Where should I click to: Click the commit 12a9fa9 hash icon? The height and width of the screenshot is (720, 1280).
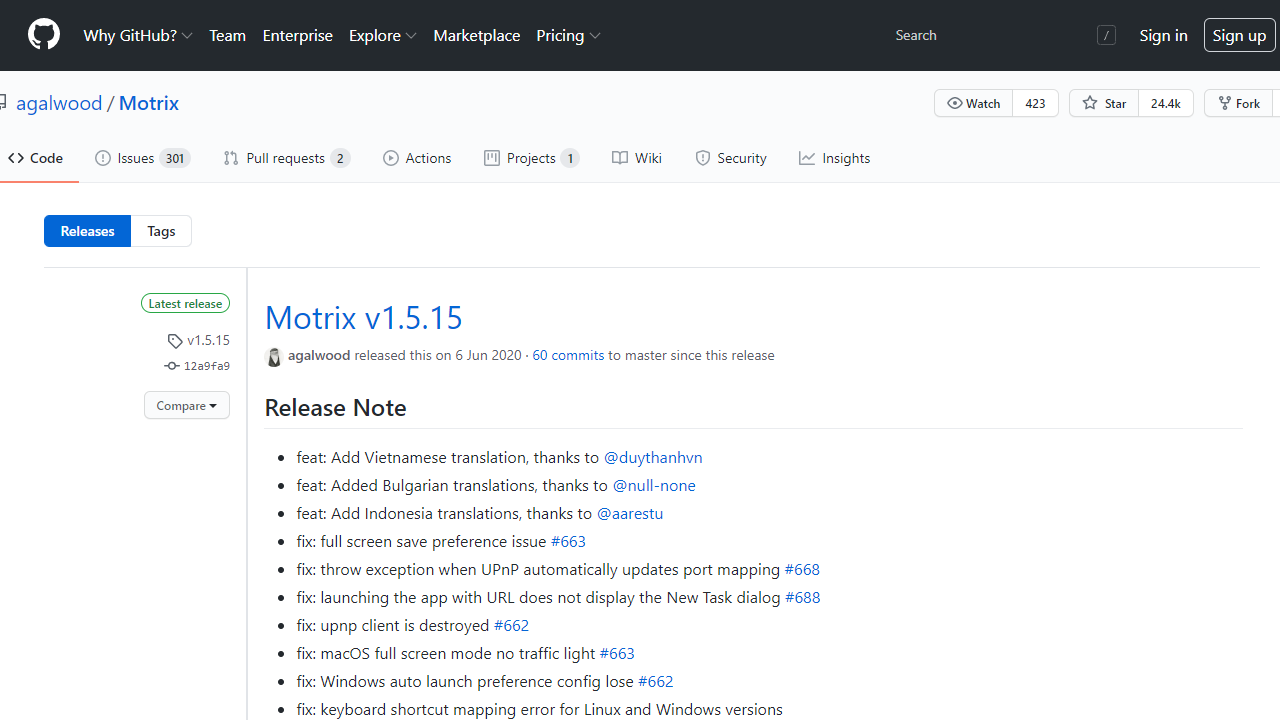point(172,366)
